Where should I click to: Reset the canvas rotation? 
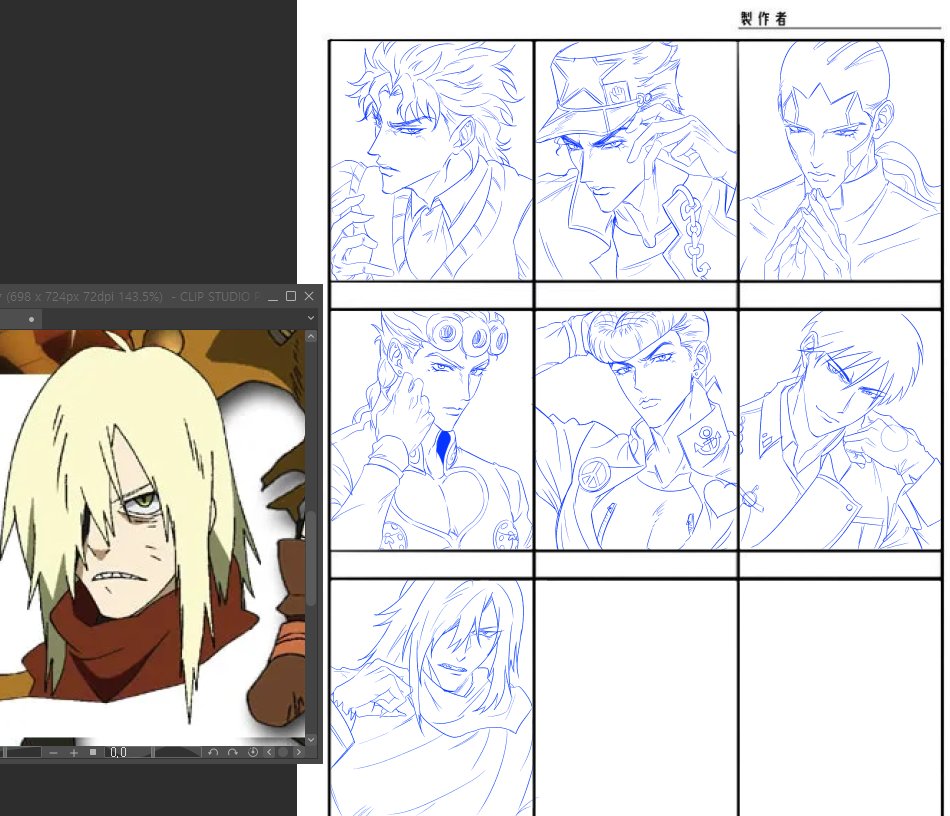pyautogui.click(x=253, y=752)
